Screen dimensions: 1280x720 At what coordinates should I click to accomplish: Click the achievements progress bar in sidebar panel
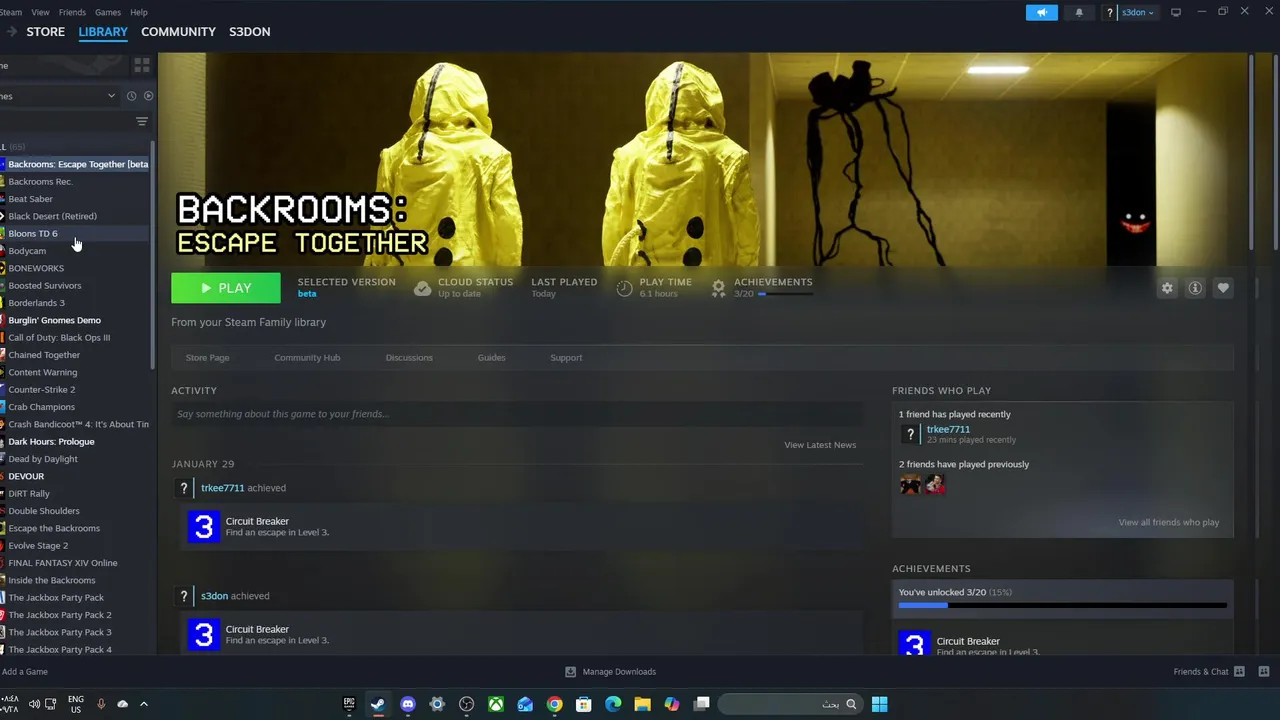[x=1062, y=605]
